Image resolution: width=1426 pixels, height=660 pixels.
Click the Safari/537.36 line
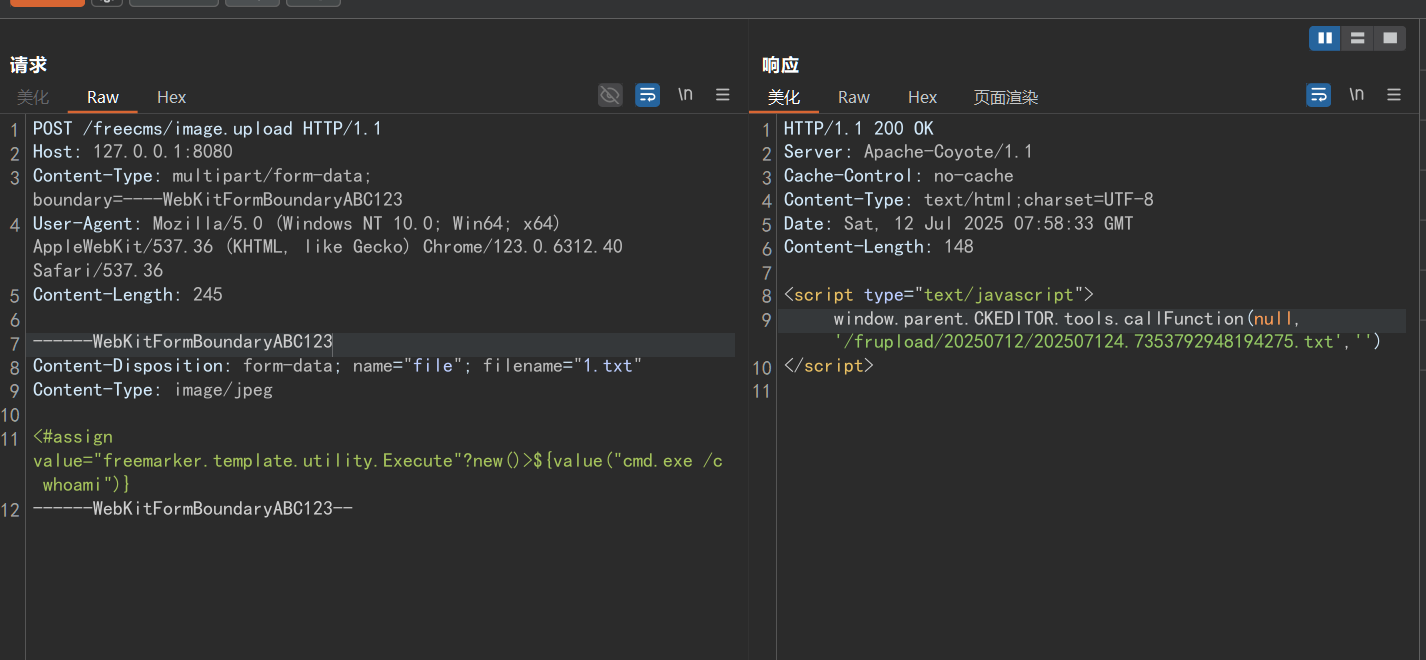[x=98, y=271]
